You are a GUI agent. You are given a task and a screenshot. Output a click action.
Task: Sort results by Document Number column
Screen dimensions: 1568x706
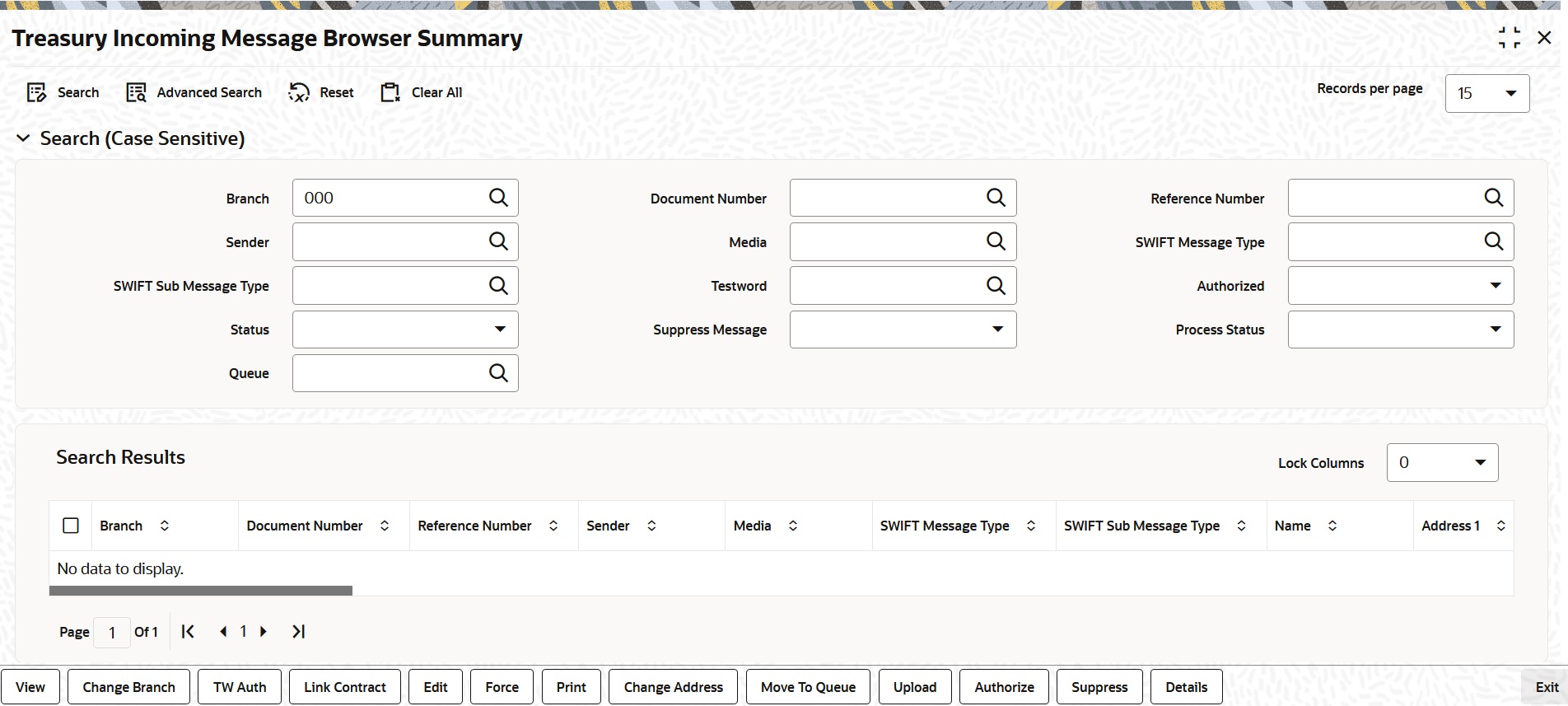point(385,526)
